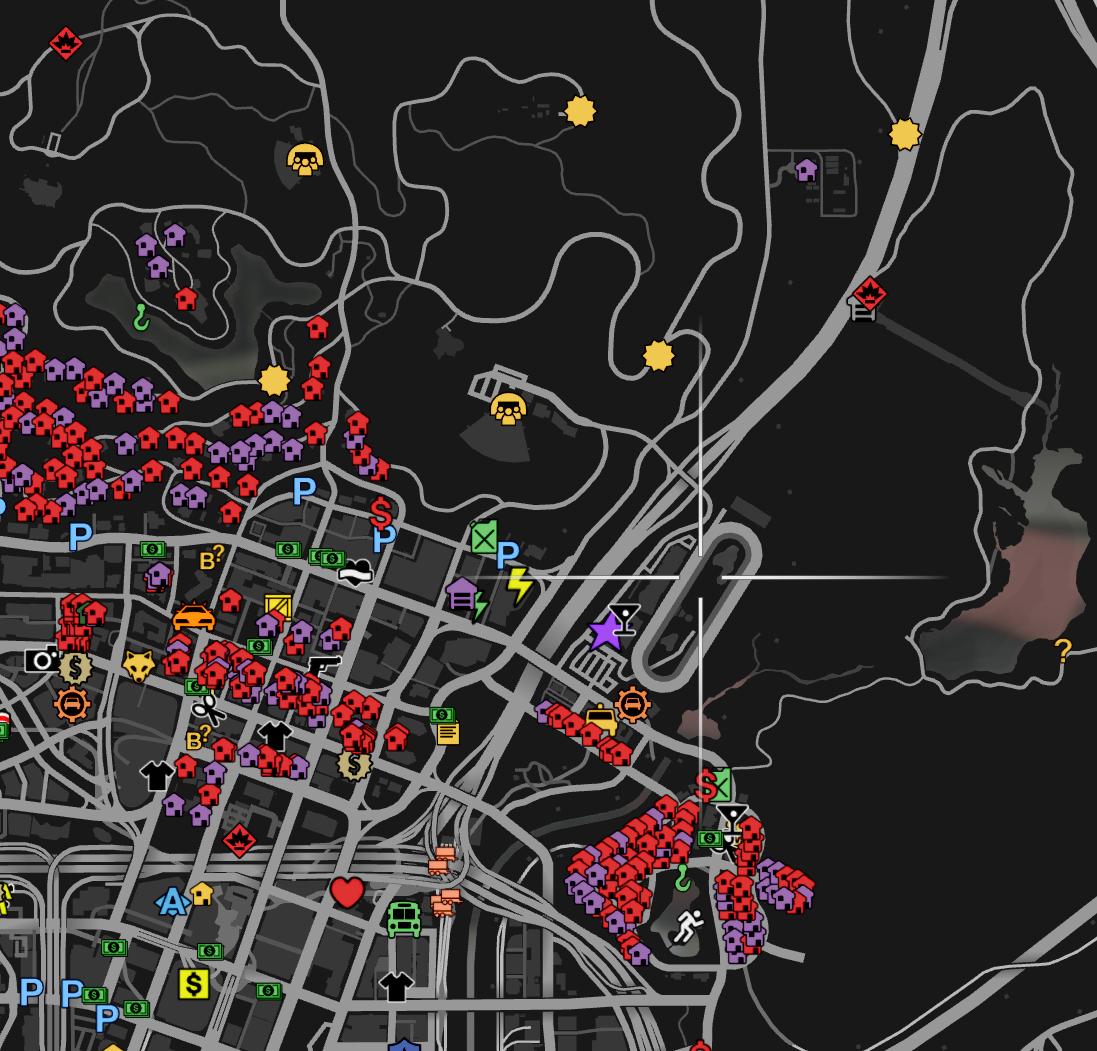Click the green hook icon by the lake
Image resolution: width=1097 pixels, height=1051 pixels.
pos(141,318)
